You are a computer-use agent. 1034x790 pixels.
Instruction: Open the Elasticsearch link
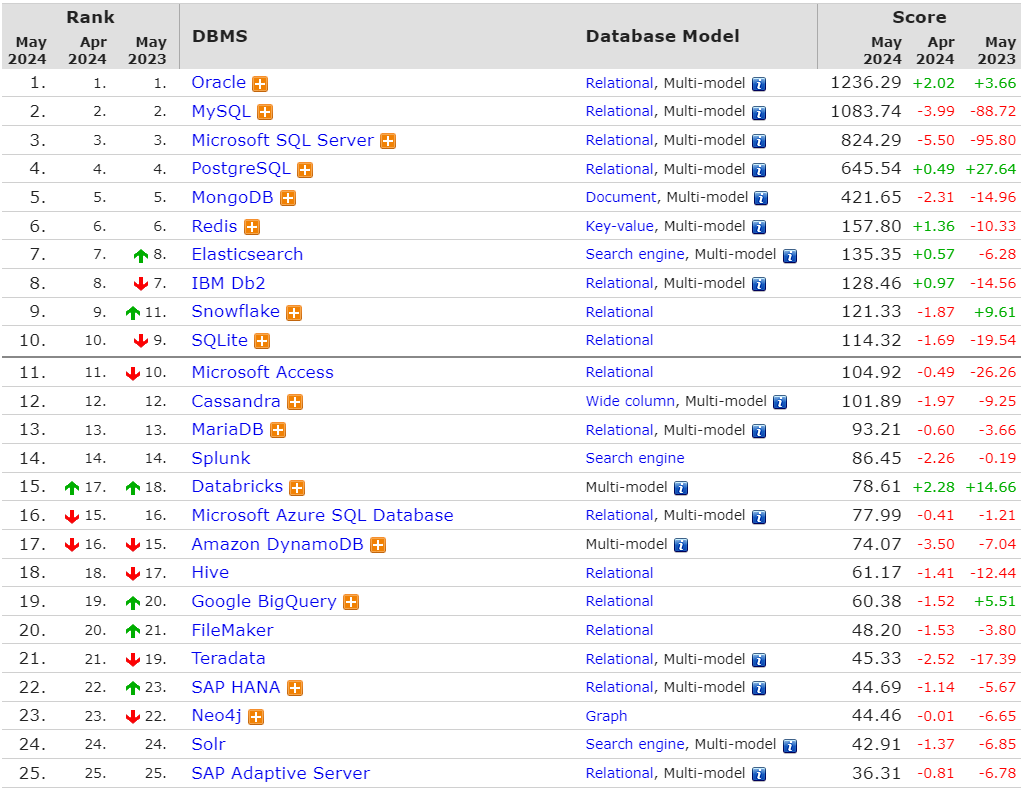point(247,255)
